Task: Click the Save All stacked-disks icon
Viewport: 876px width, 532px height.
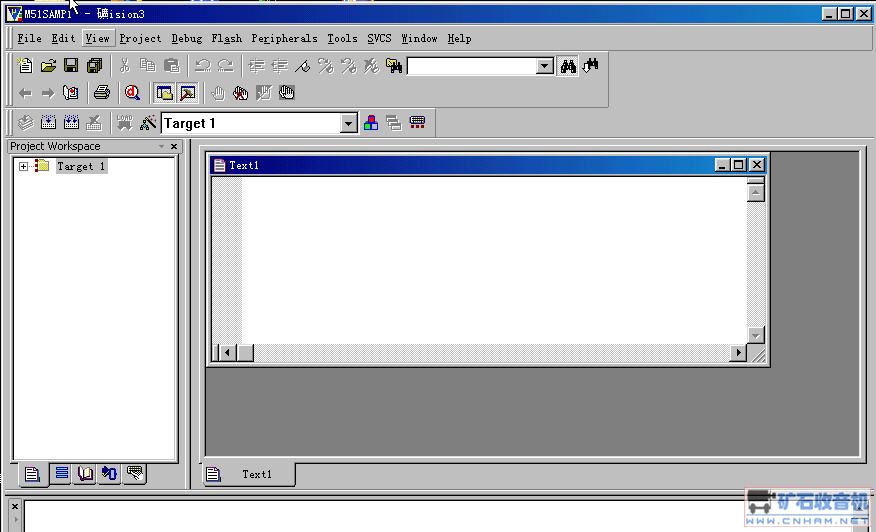Action: (94, 65)
